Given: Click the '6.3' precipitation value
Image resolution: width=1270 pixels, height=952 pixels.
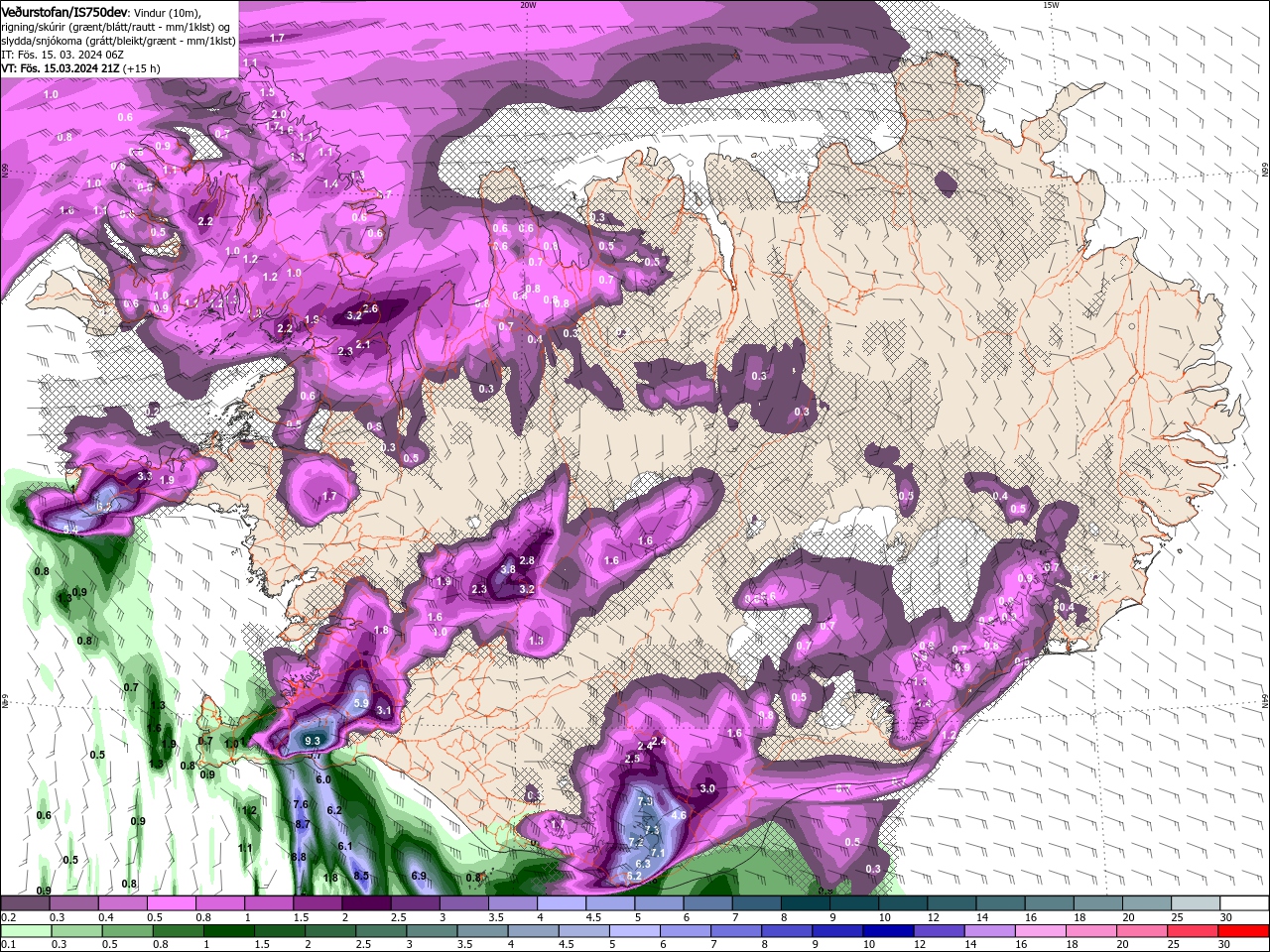Looking at the screenshot, I should 643,864.
